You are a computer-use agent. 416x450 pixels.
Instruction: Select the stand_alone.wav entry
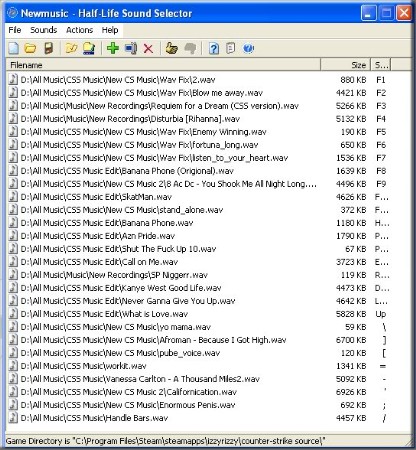122,210
